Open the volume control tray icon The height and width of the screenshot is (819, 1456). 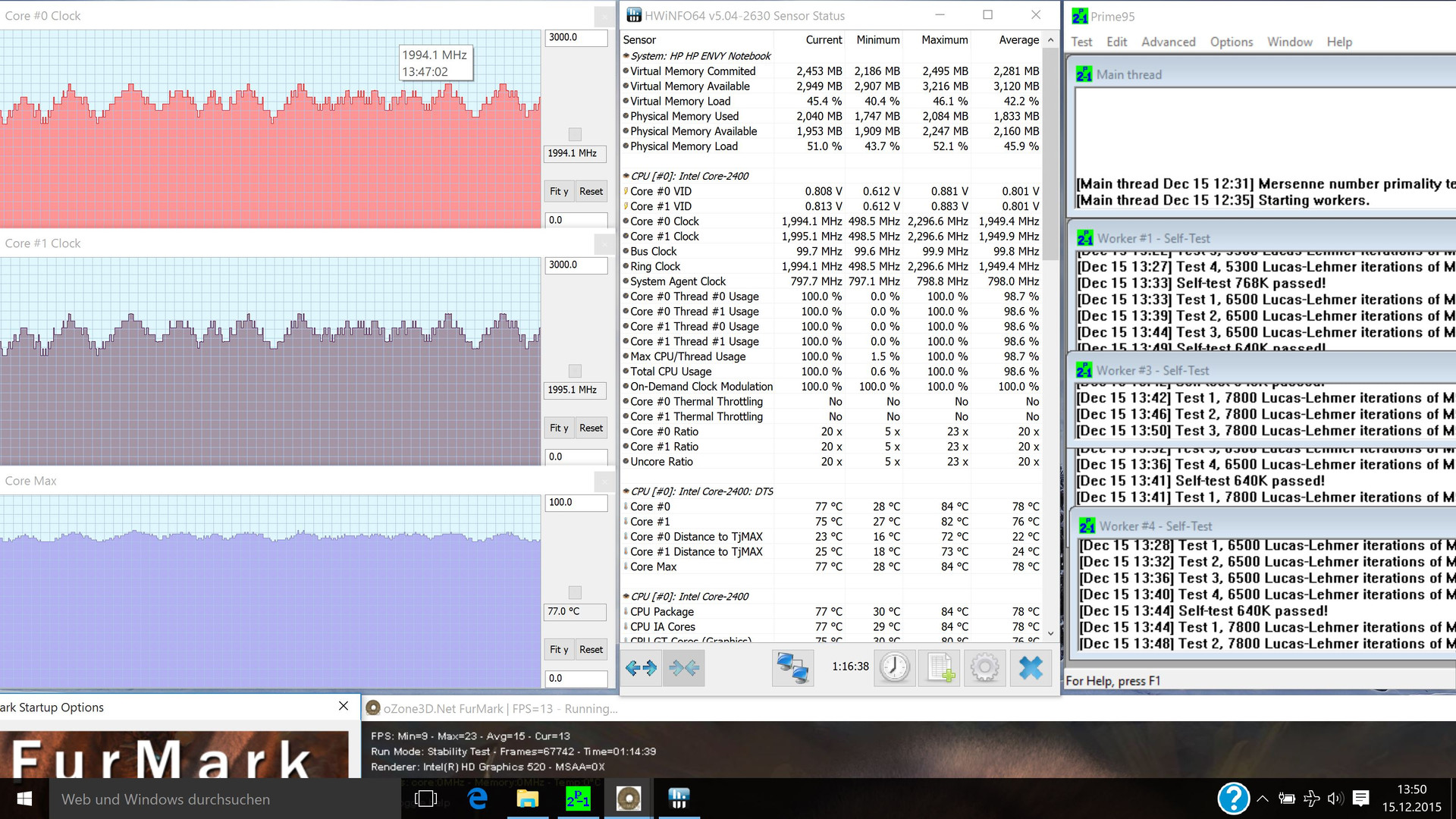(1335, 798)
